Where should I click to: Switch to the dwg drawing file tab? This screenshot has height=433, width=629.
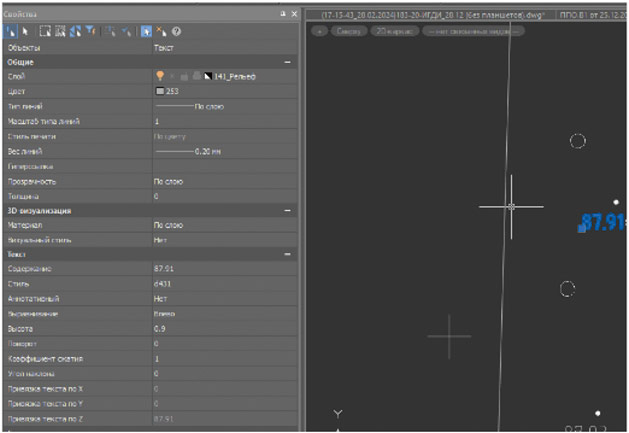click(431, 15)
